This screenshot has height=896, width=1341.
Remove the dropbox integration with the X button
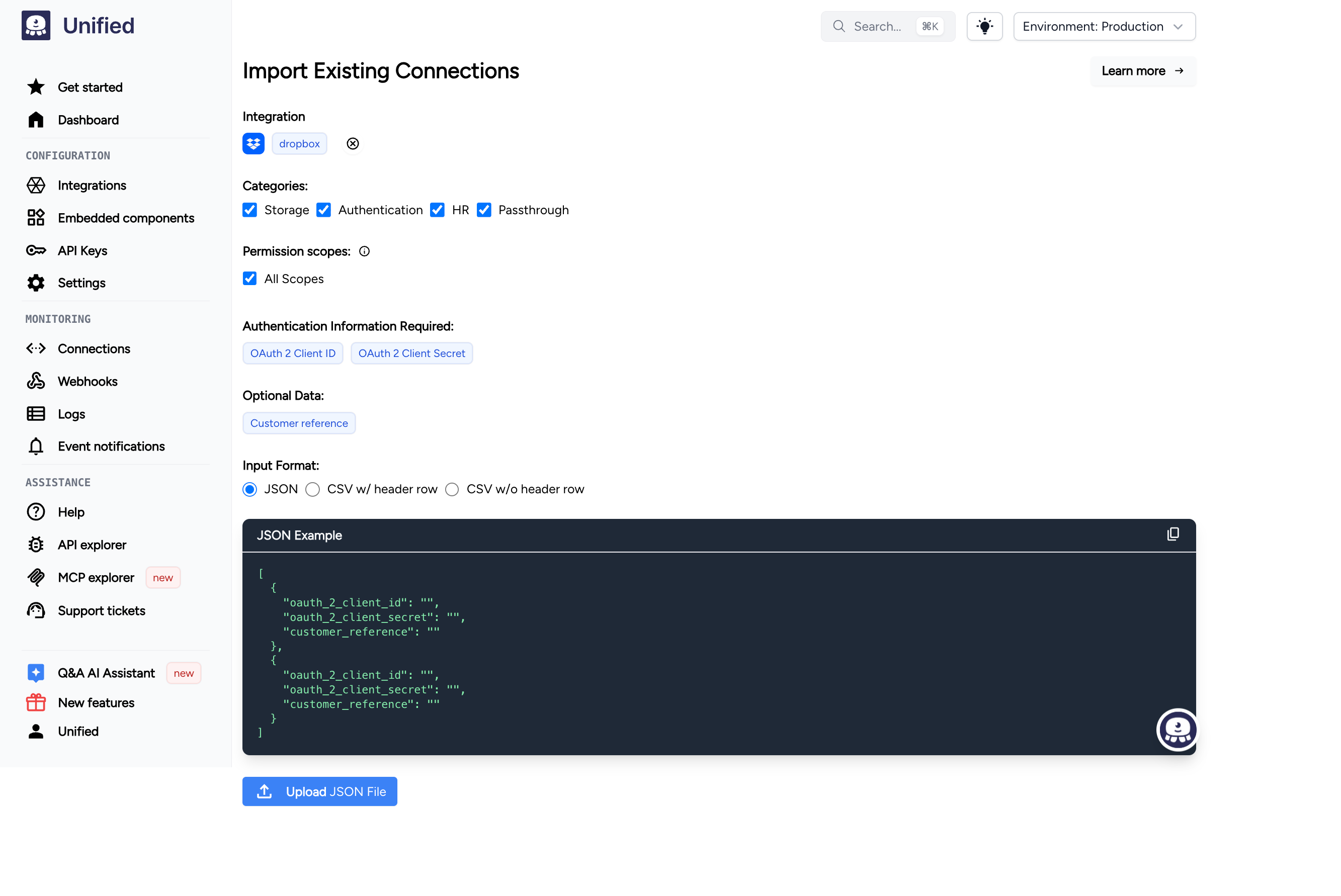[353, 143]
